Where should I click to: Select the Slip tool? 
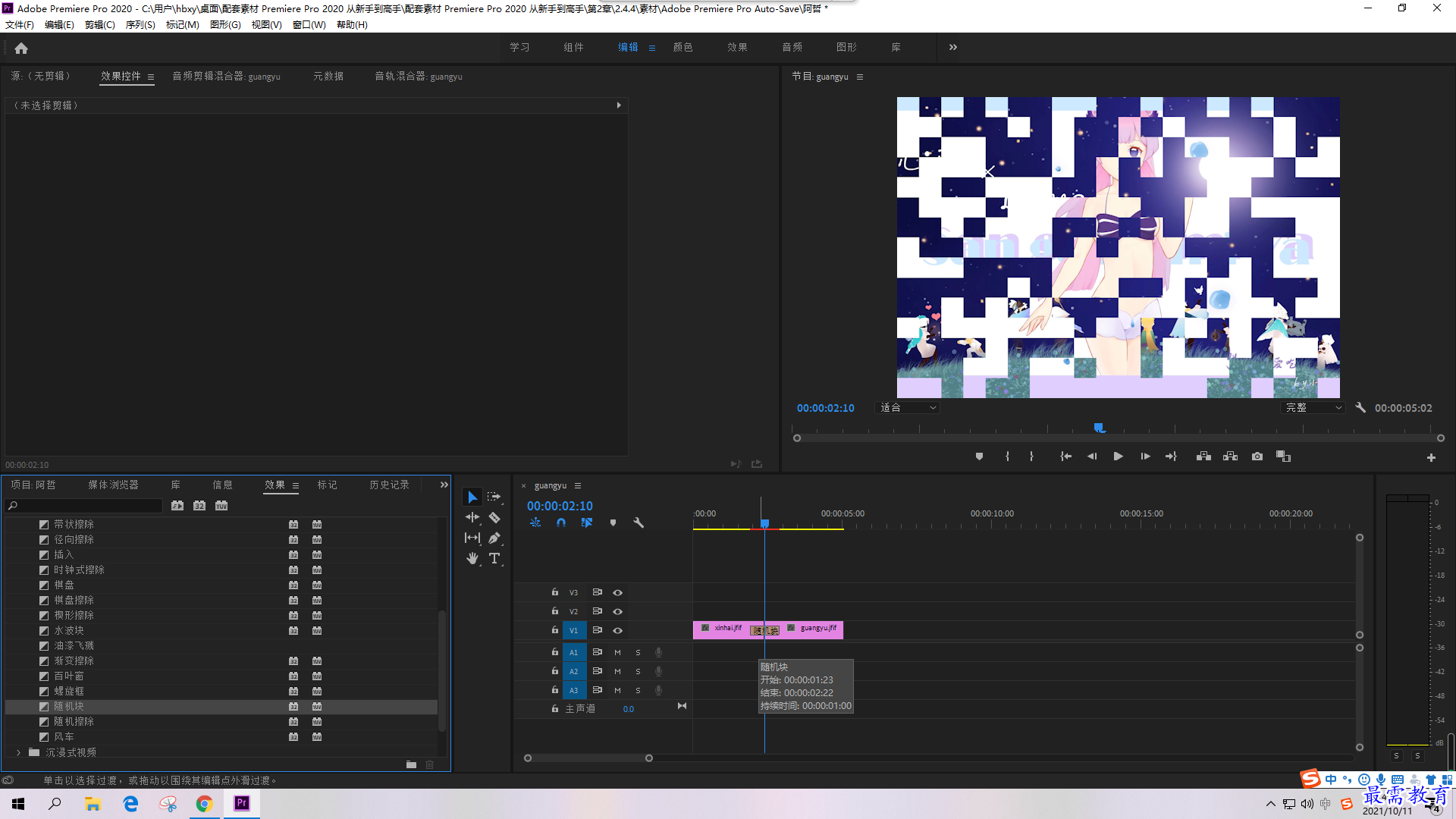point(472,538)
